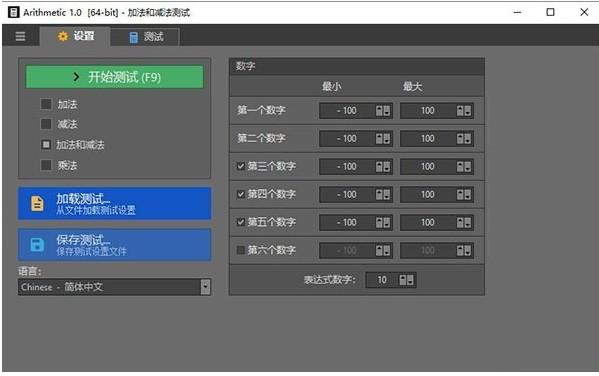Switch to the 测试 tab
Screen dimensions: 599x376
coord(145,37)
